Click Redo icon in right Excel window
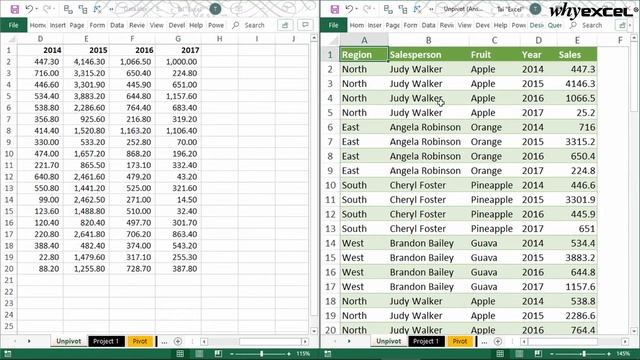This screenshot has width=640, height=360. click(367, 9)
